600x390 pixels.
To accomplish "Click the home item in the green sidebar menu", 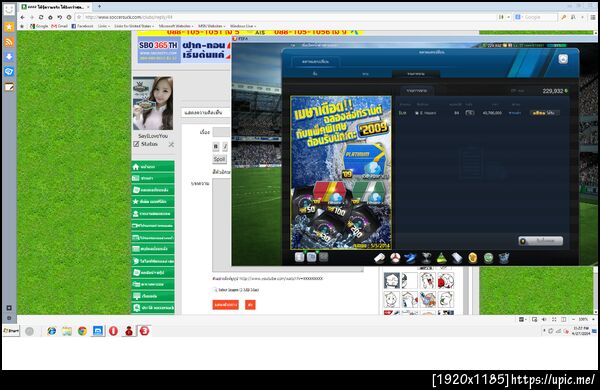I will click(153, 166).
